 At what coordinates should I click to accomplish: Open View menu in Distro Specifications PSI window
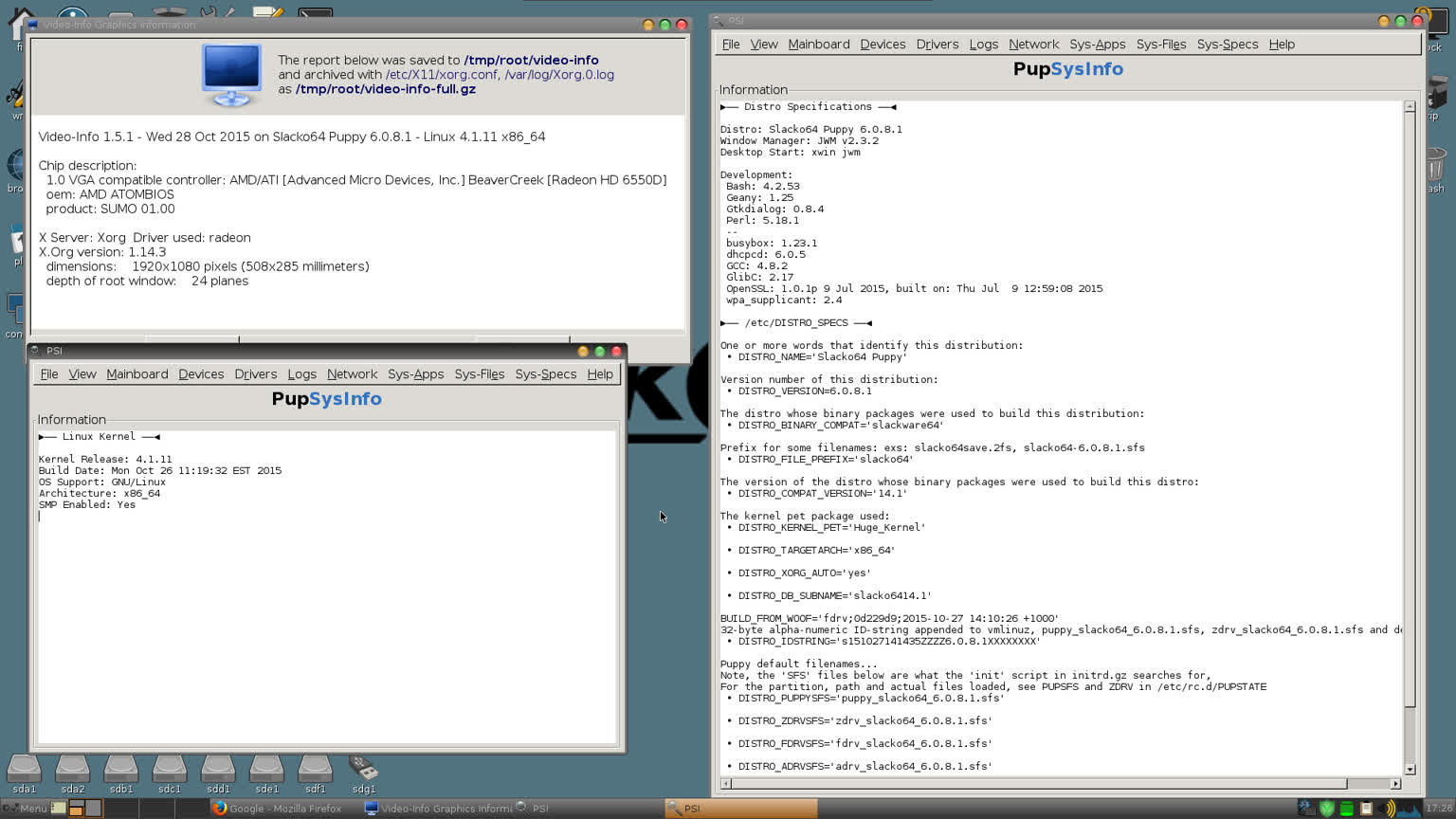764,45
